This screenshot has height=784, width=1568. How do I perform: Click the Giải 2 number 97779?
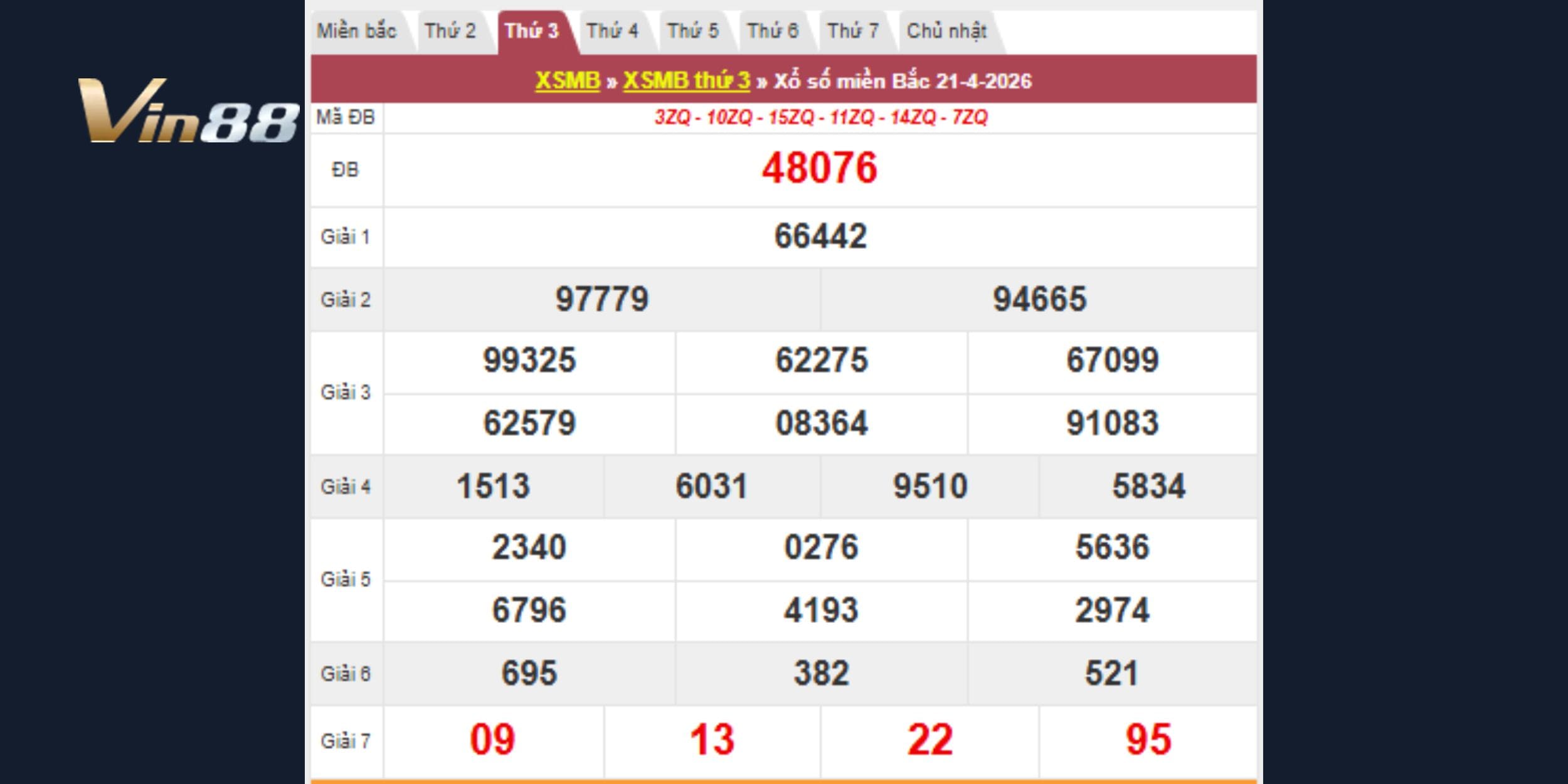(601, 299)
